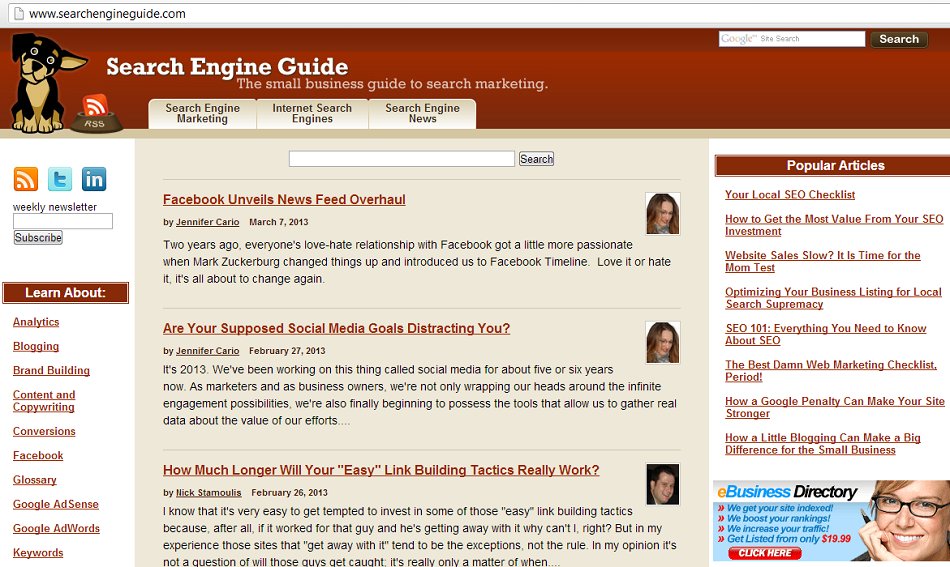Open the Google AdWords topic link
Viewport: 950px width, 567px height.
pyautogui.click(x=56, y=528)
